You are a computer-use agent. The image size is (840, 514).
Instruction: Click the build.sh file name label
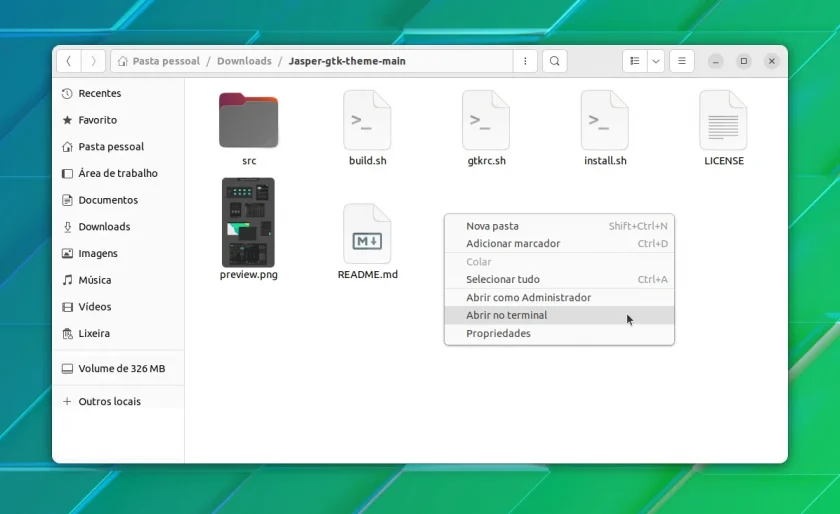[368, 161]
